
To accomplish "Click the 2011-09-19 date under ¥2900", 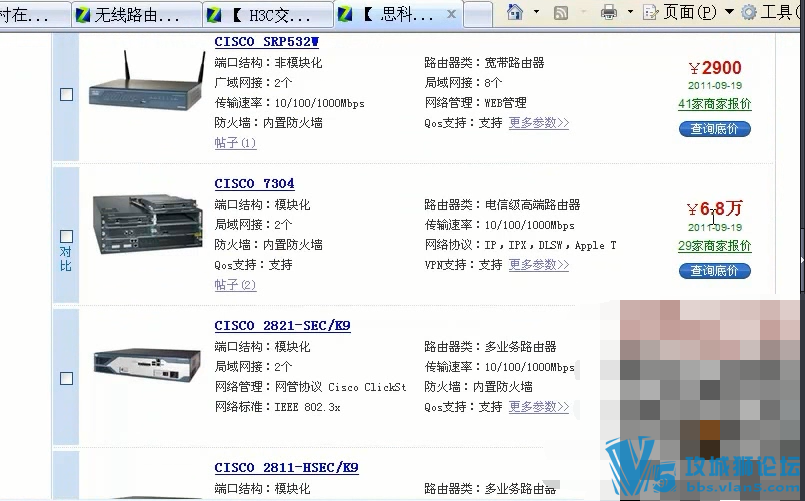I will click(715, 85).
